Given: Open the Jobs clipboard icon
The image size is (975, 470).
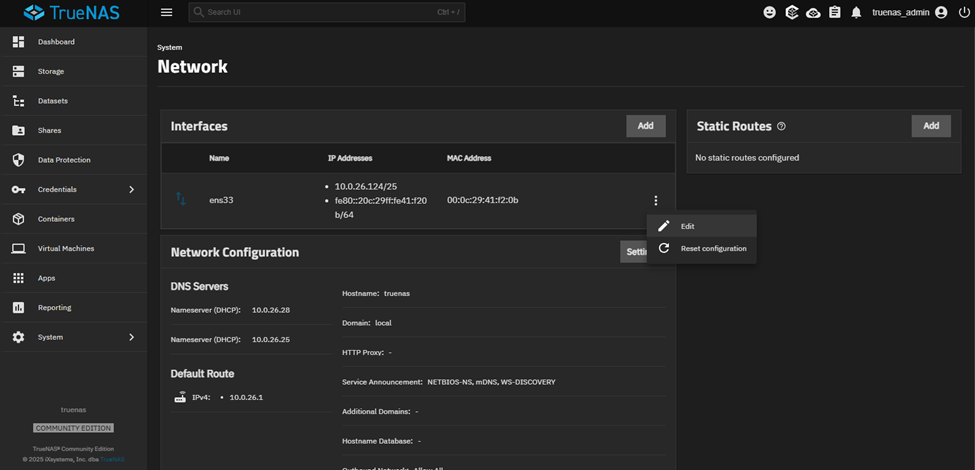Looking at the screenshot, I should click(x=835, y=13).
